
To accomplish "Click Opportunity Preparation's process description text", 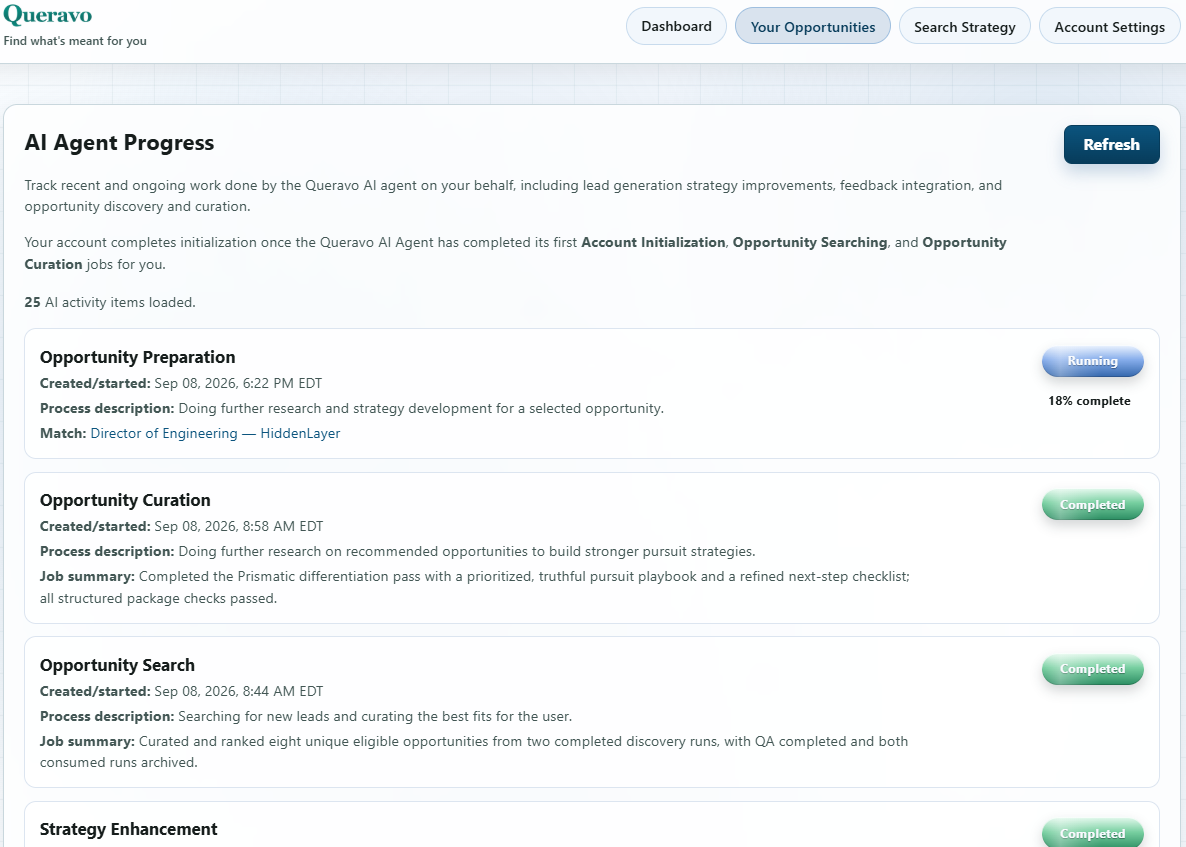I will 421,408.
